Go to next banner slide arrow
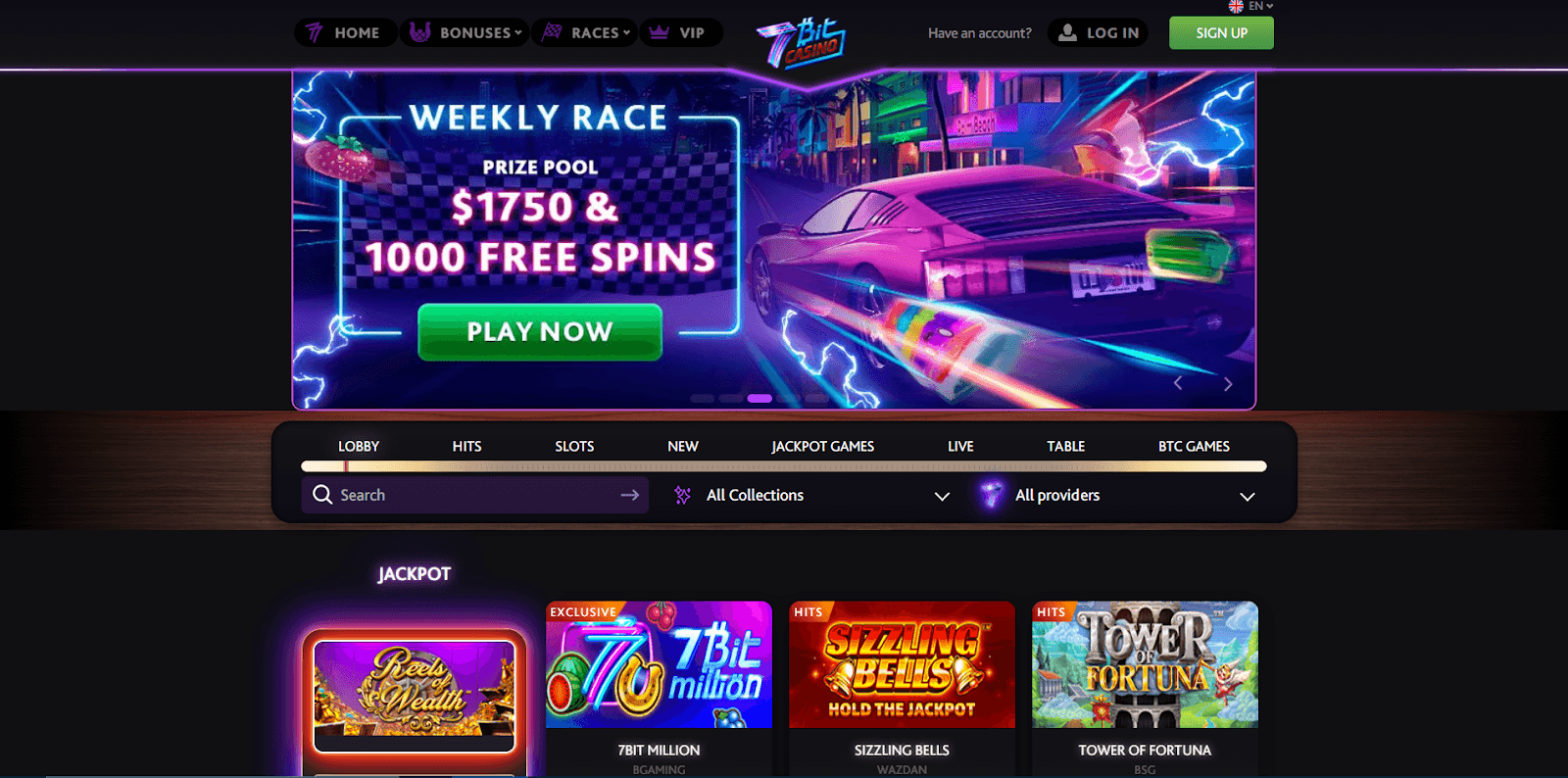This screenshot has height=778, width=1568. click(x=1228, y=384)
